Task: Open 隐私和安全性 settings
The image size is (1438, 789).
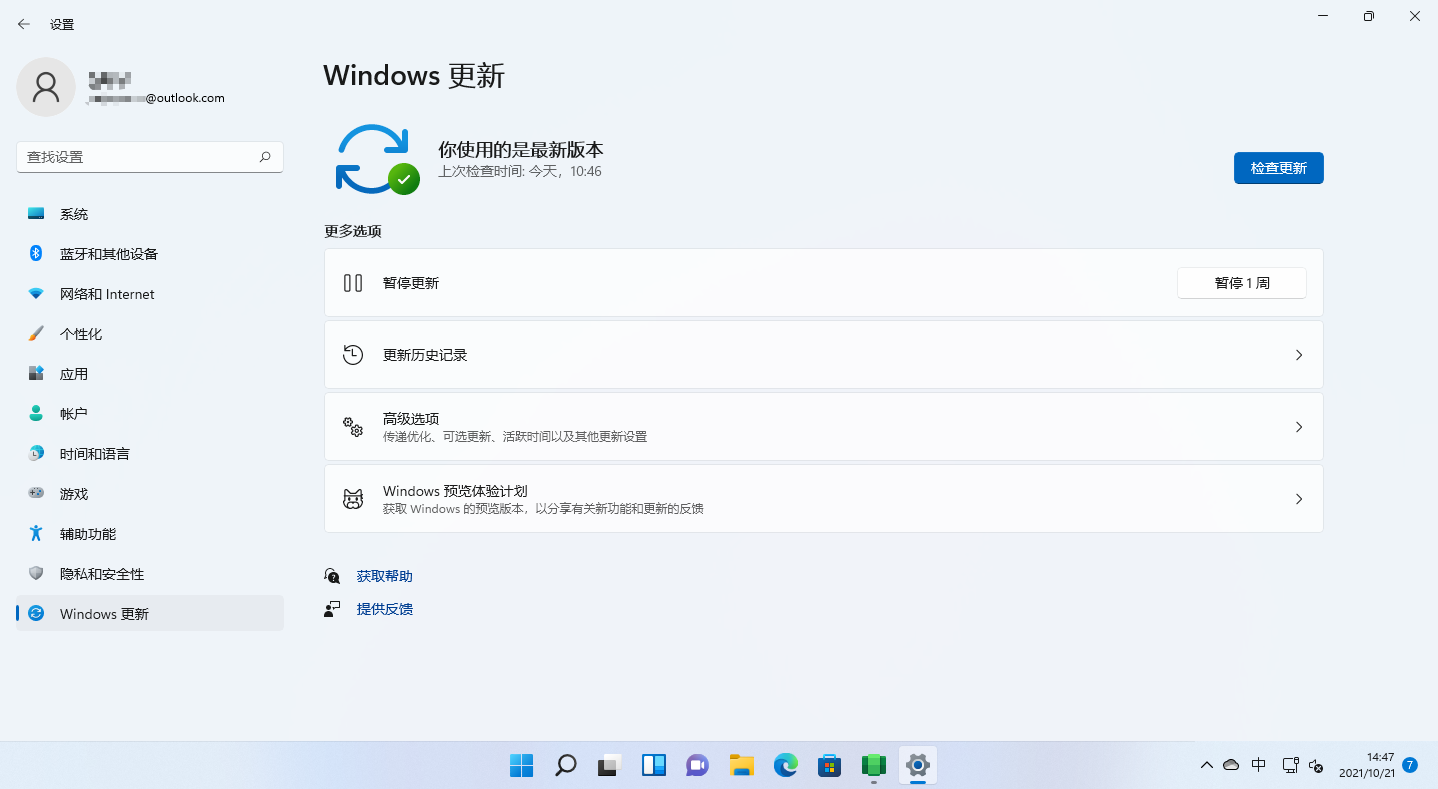Action: 150,574
